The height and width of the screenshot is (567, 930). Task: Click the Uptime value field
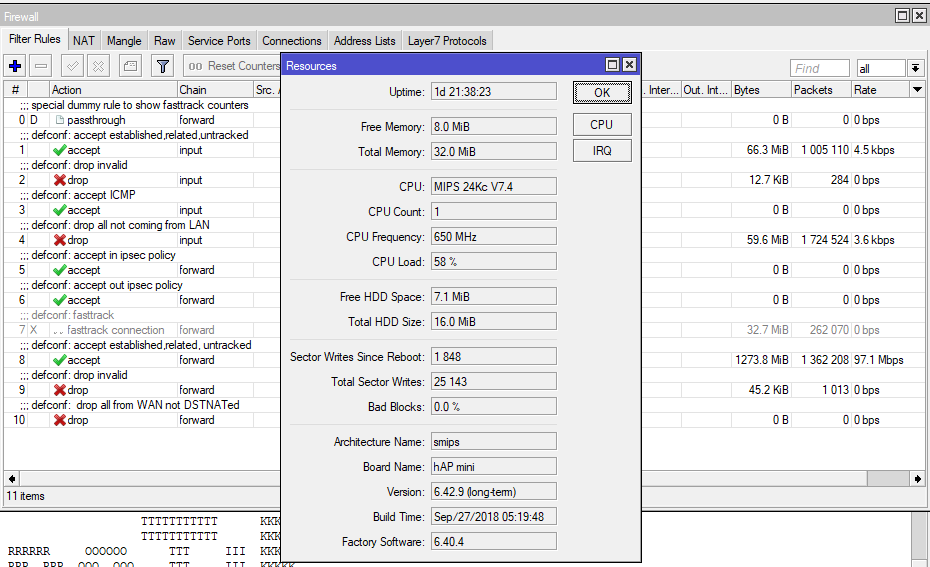(493, 91)
